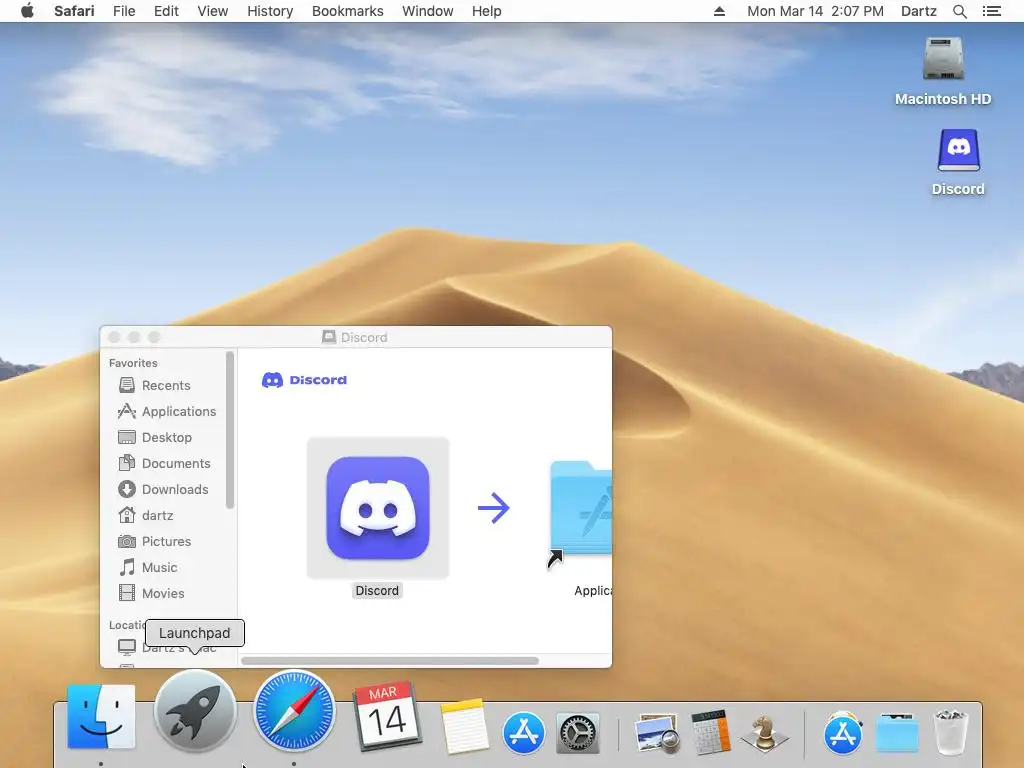Open Applications in Finder sidebar
The width and height of the screenshot is (1024, 768).
click(x=166, y=411)
